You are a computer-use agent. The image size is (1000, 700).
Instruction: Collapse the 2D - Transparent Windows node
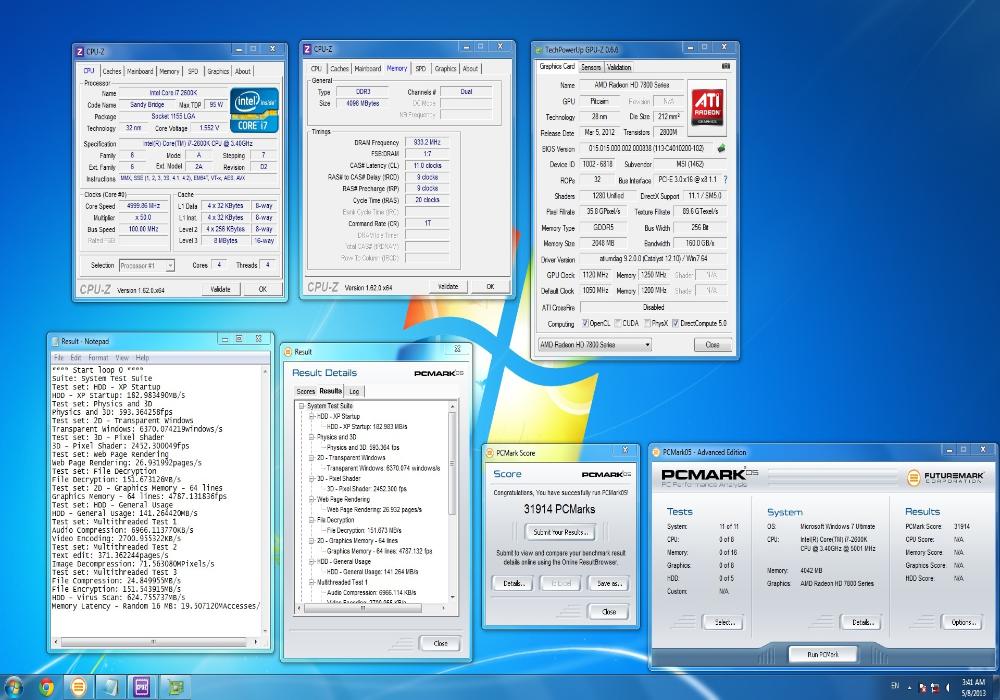coord(312,458)
